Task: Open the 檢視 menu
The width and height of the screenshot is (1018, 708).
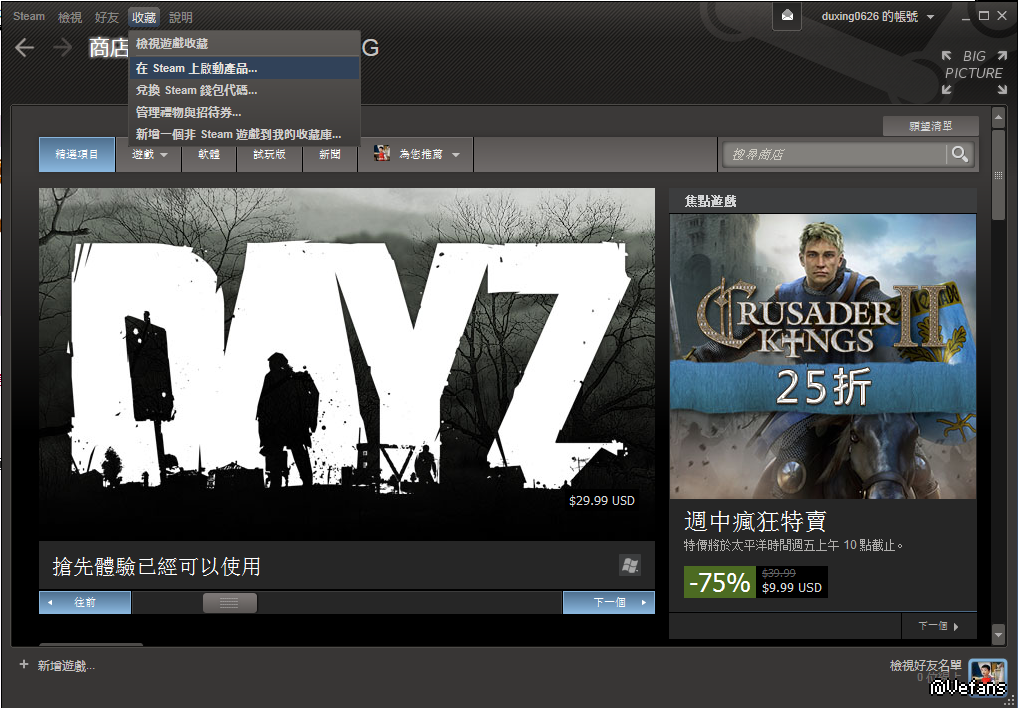Action: 69,18
